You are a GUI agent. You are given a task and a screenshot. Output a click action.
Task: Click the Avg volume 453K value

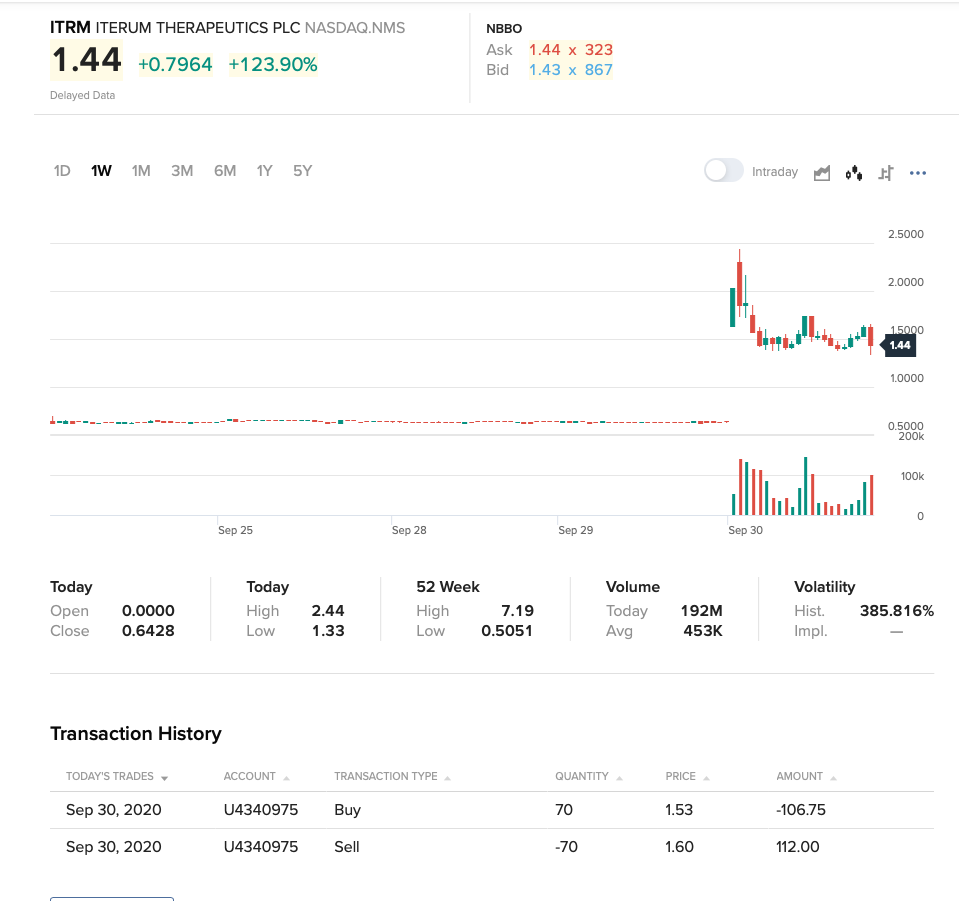(x=703, y=631)
